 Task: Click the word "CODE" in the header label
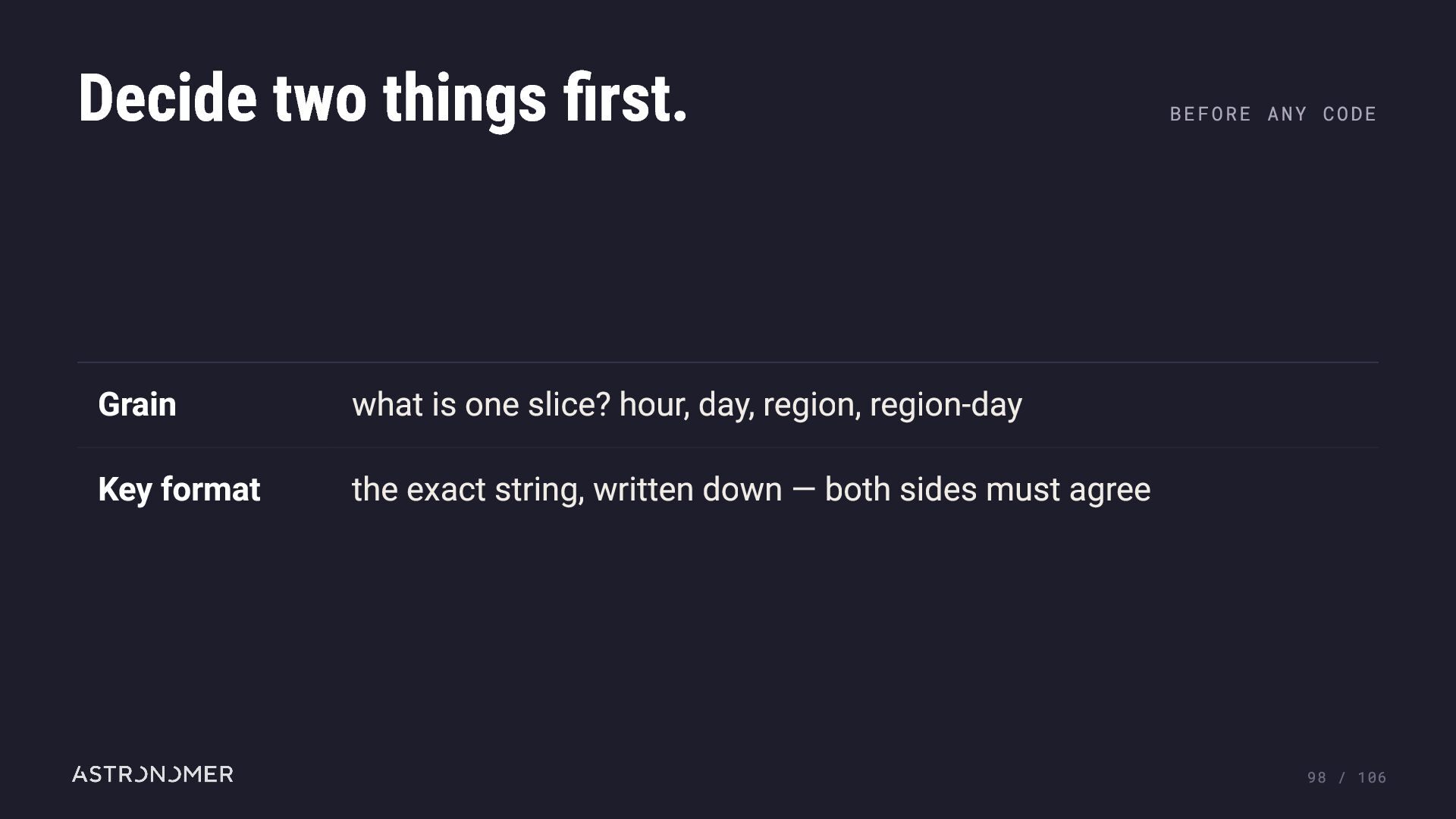tap(1350, 114)
